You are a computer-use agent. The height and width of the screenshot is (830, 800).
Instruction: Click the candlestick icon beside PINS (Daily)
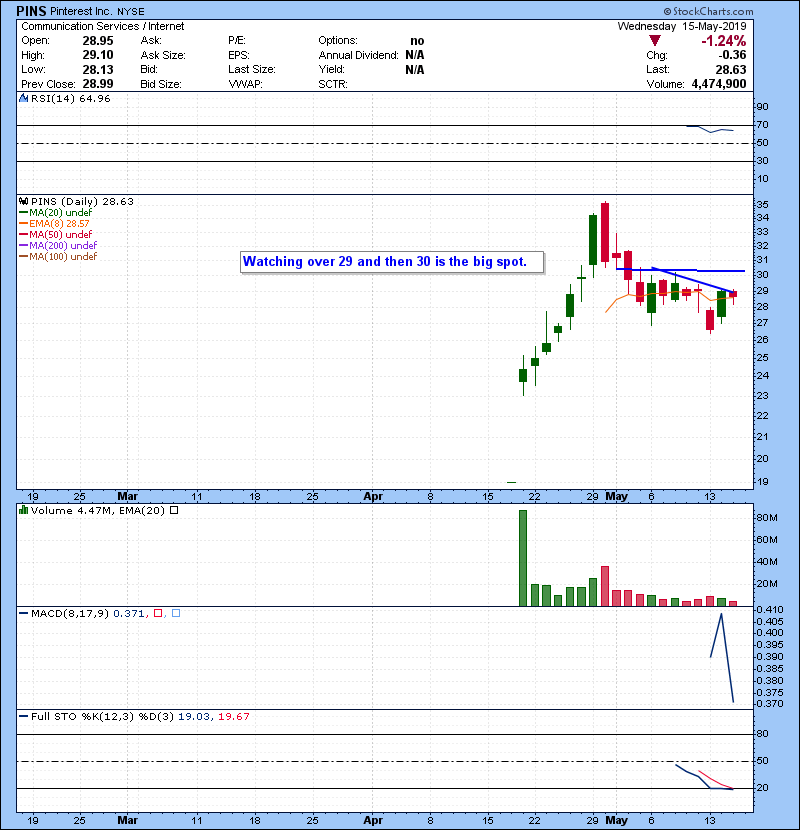click(x=23, y=201)
